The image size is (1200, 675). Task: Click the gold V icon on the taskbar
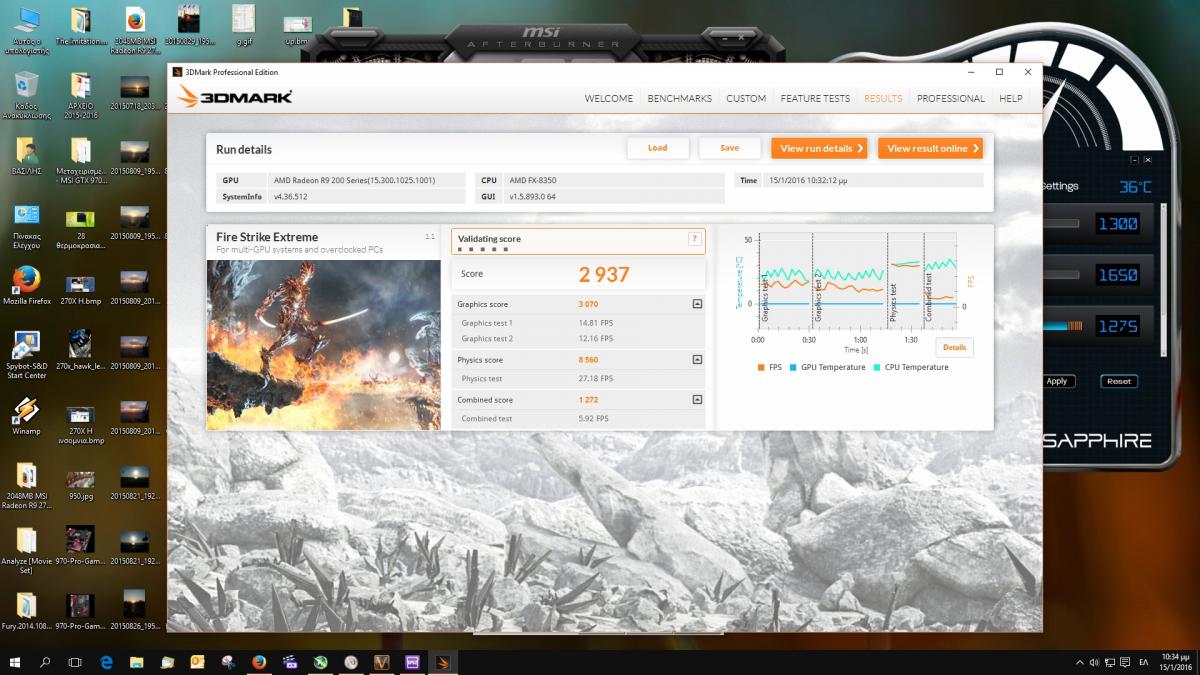(x=381, y=662)
